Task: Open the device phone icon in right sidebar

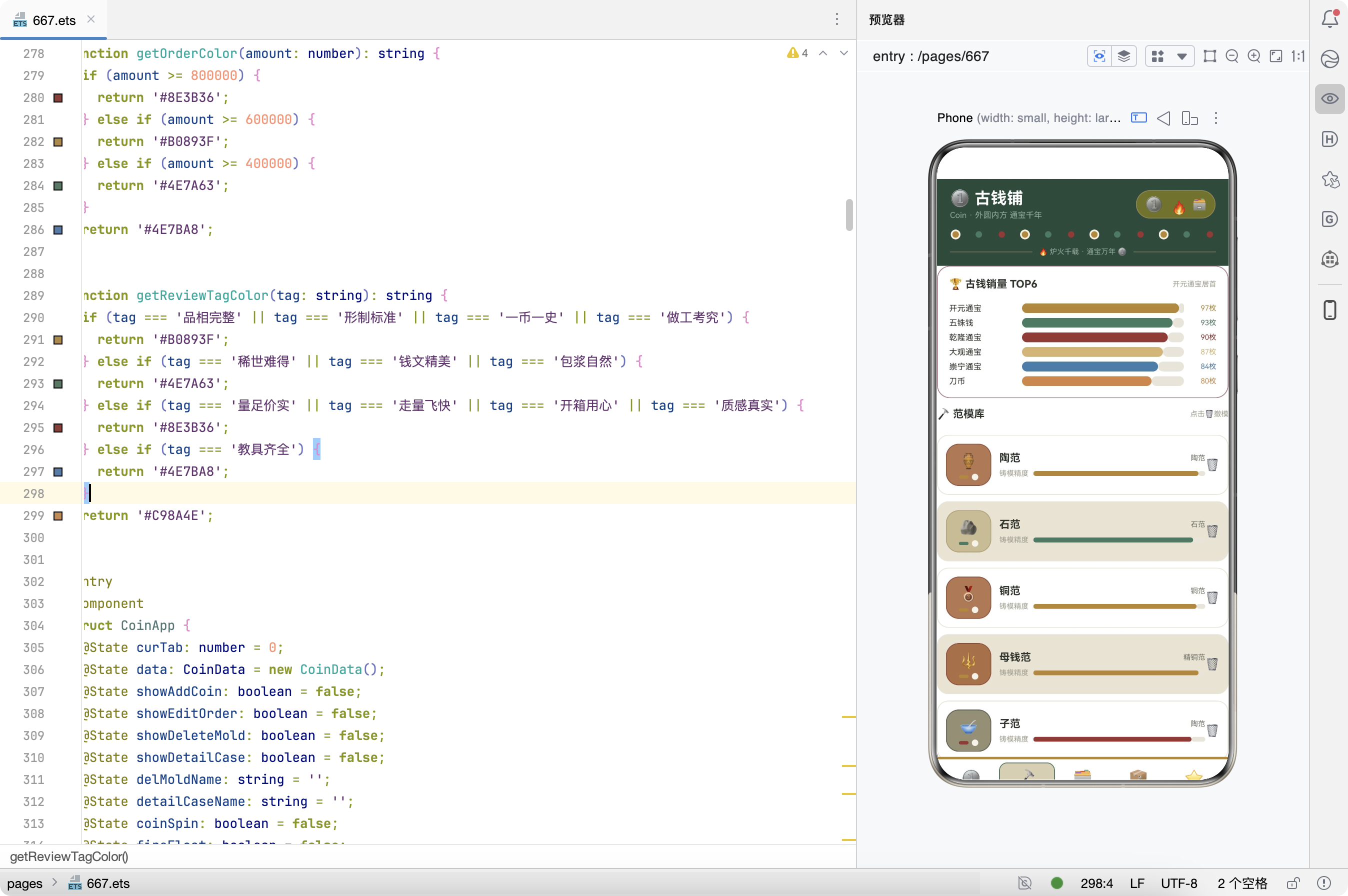Action: 1329,309
